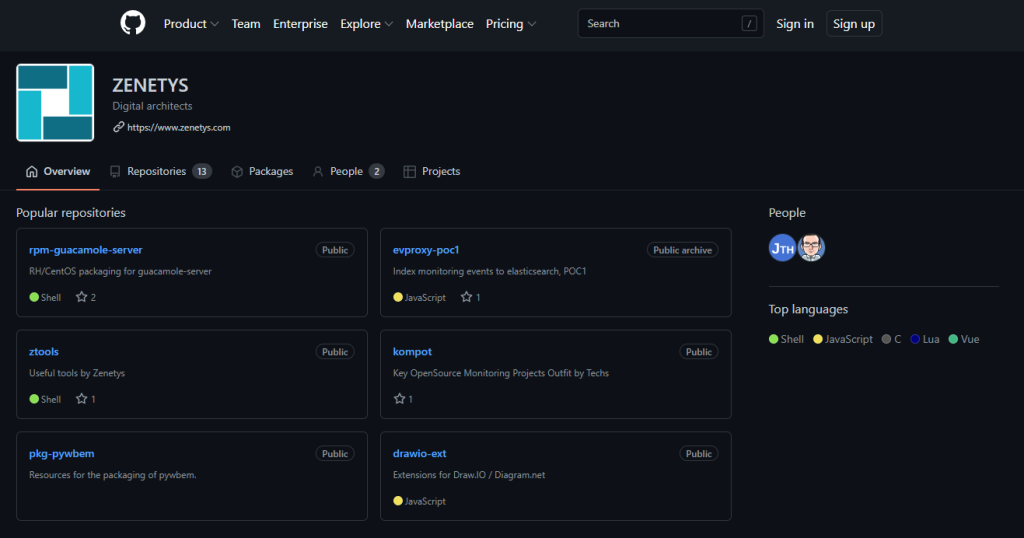Click the ZENETYS organization avatar

[x=55, y=103]
